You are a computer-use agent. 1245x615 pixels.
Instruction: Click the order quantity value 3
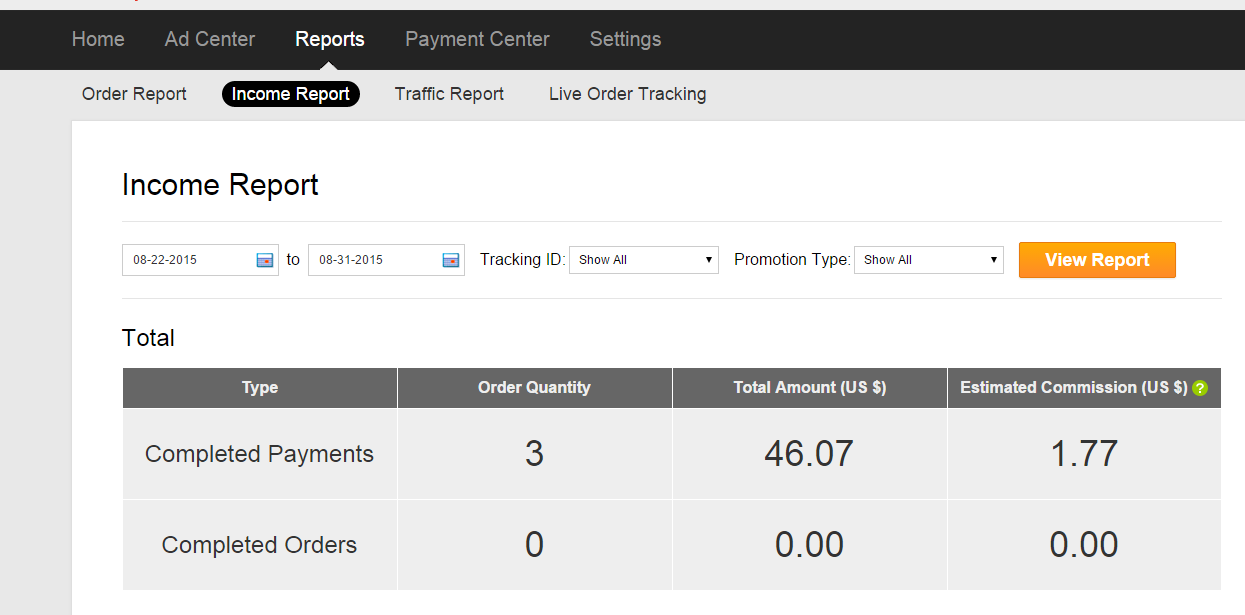[535, 454]
